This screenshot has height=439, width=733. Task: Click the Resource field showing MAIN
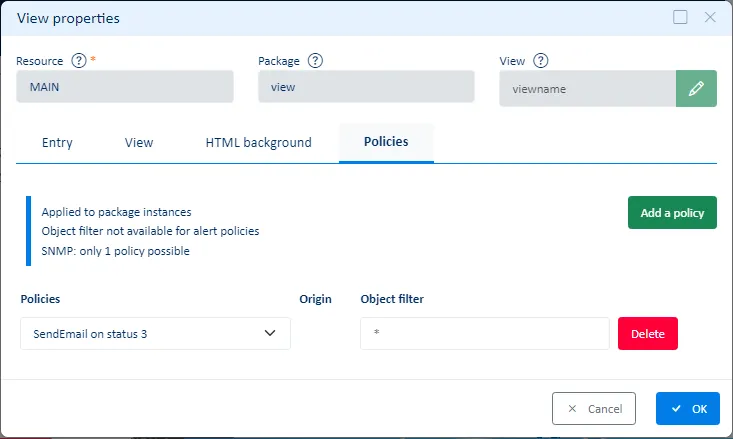(x=125, y=87)
